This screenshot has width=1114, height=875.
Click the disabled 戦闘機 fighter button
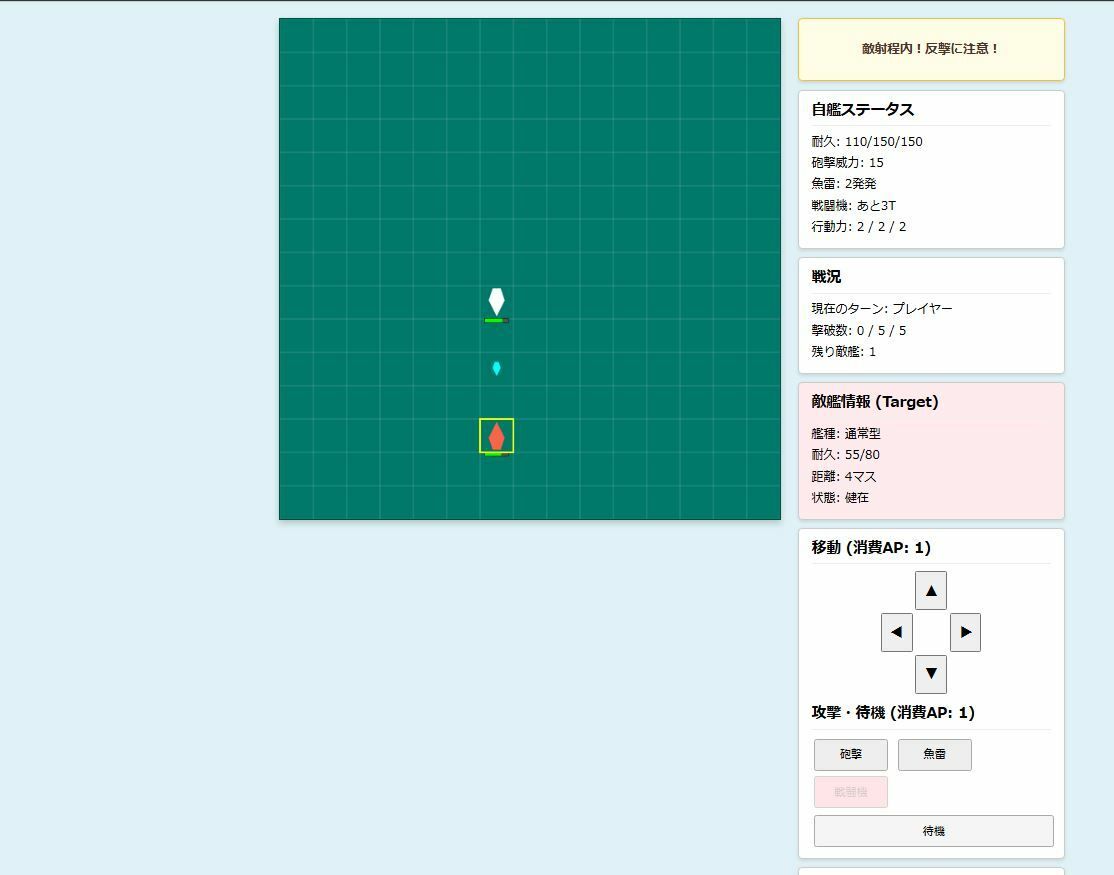coord(850,791)
